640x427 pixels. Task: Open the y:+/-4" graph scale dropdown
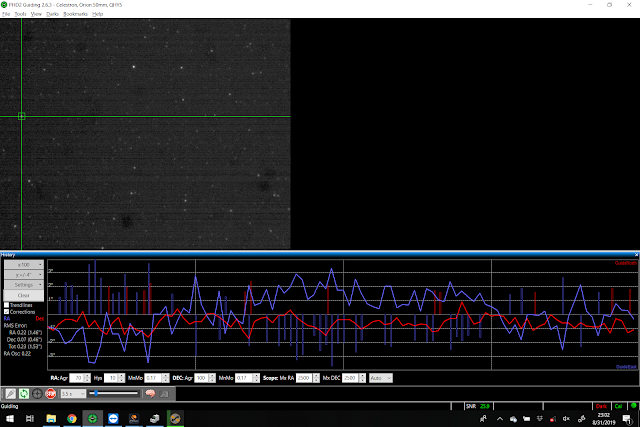coord(24,275)
